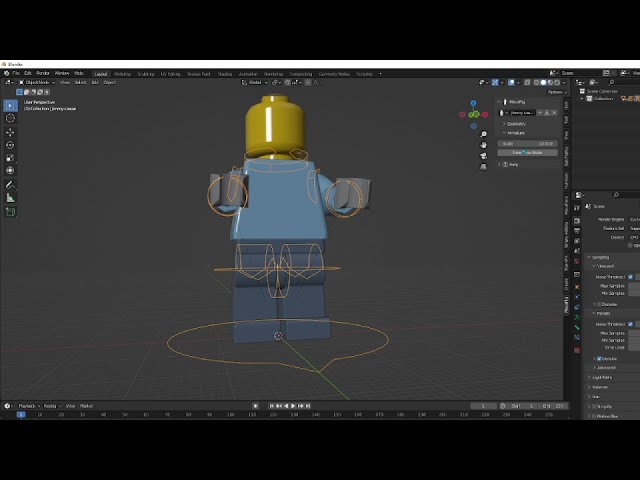
Task: Select the Add Cube tool
Action: [x=10, y=212]
